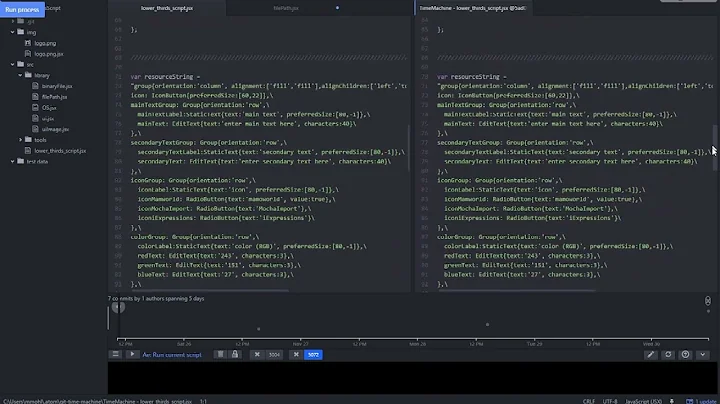720x404 pixels.
Task: Click the left editor vertical scrollbar
Action: 408,148
